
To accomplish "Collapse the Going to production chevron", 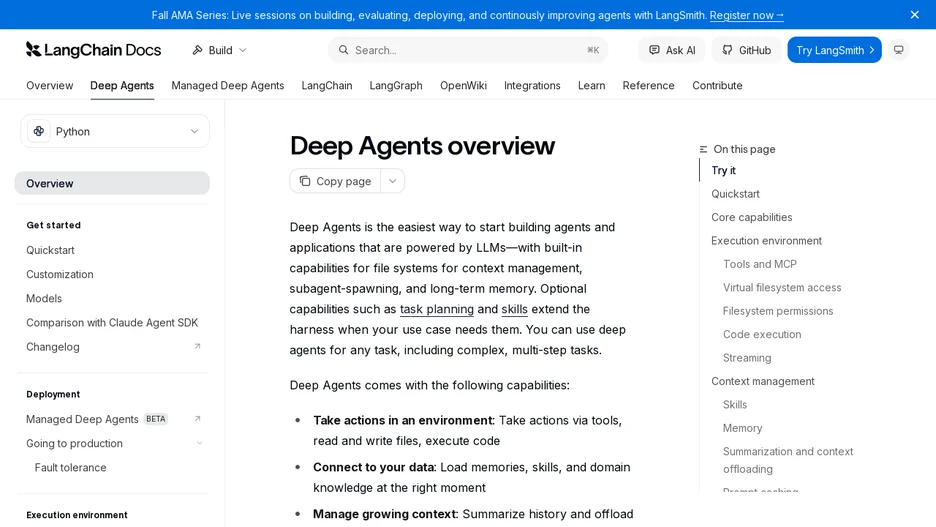I will coord(199,443).
